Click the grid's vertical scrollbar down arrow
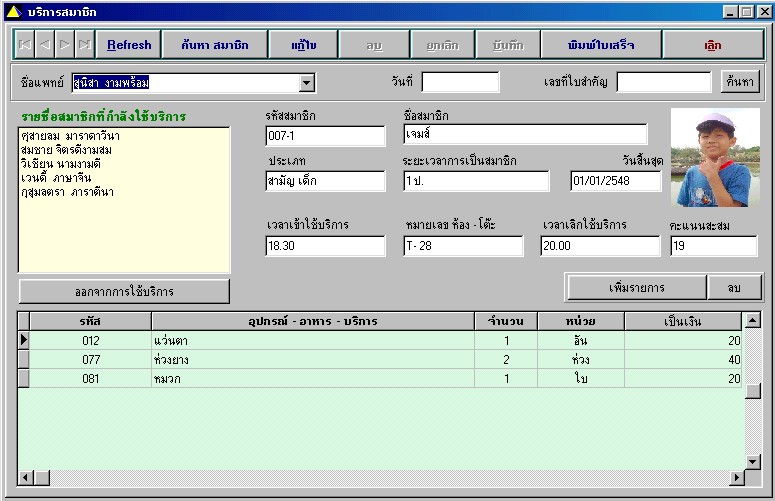Image resolution: width=775 pixels, height=501 pixels. pyautogui.click(x=753, y=461)
